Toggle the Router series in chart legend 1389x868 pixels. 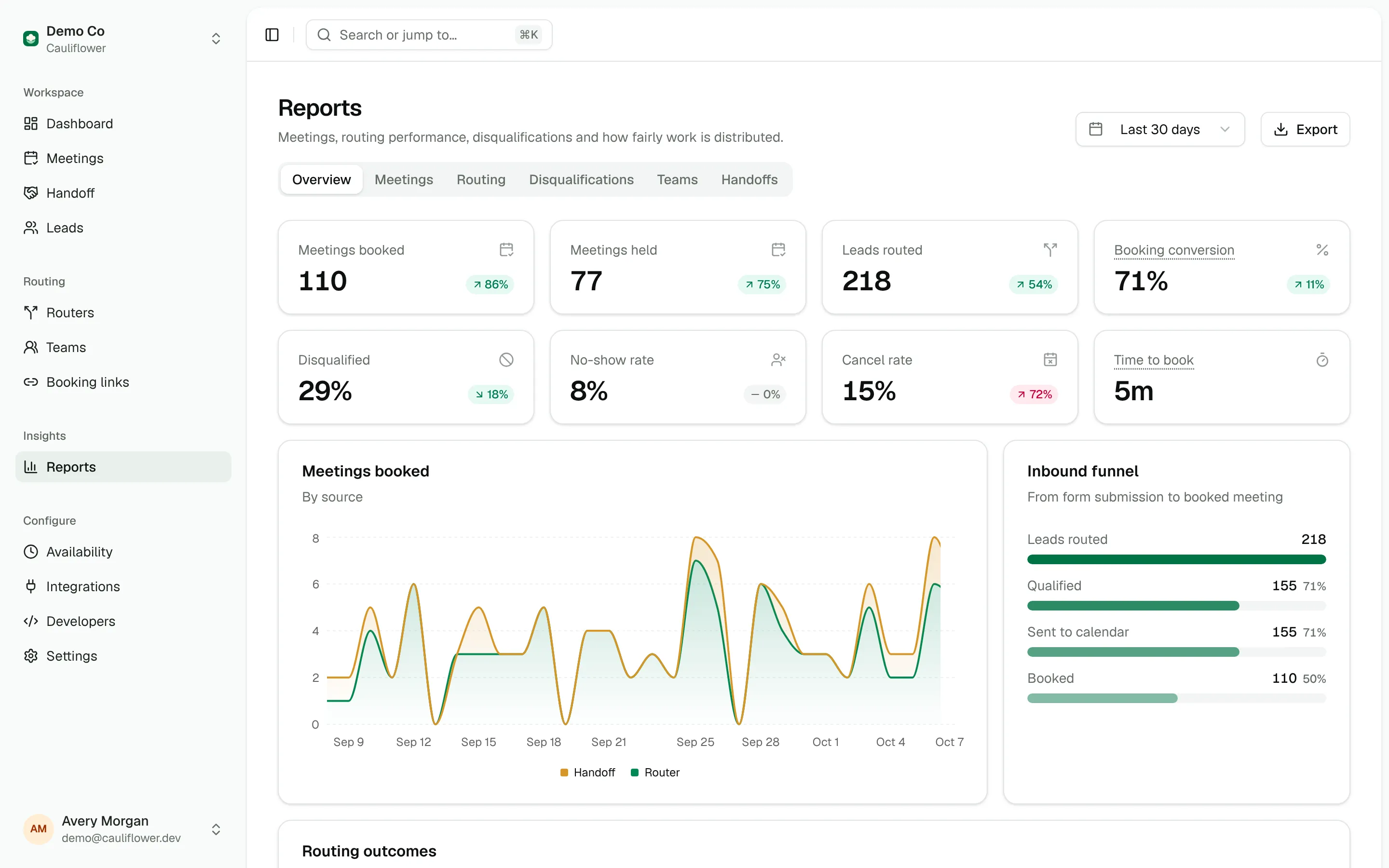pos(655,773)
